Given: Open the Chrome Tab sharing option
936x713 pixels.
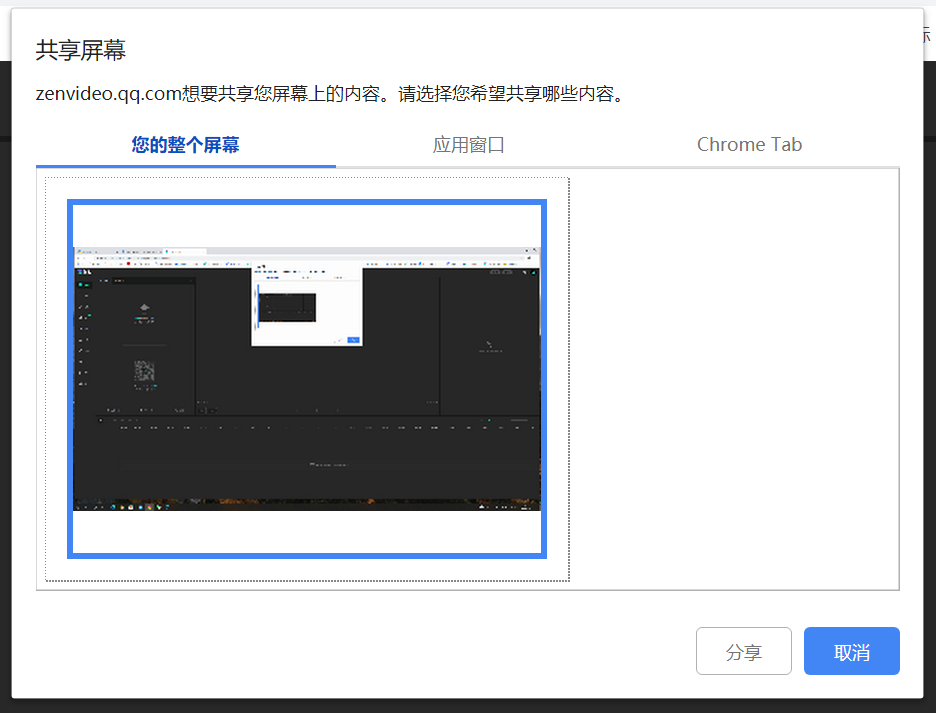Looking at the screenshot, I should pos(749,145).
